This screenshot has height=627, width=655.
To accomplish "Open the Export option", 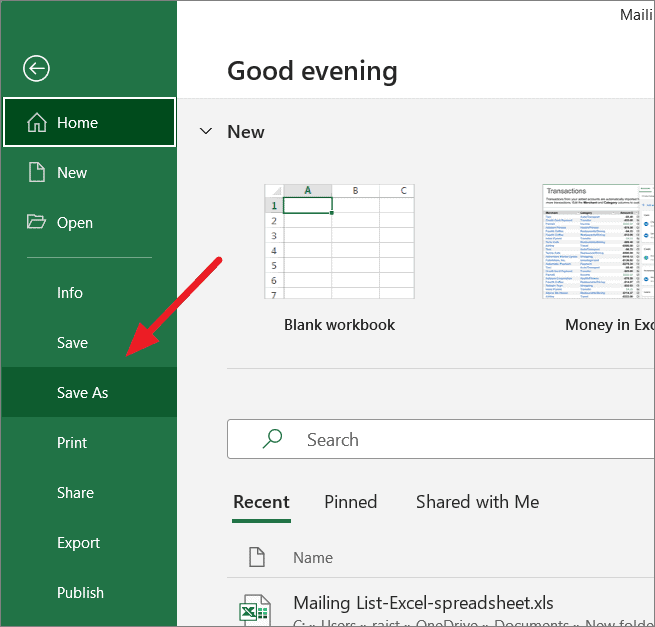I will tap(89, 543).
